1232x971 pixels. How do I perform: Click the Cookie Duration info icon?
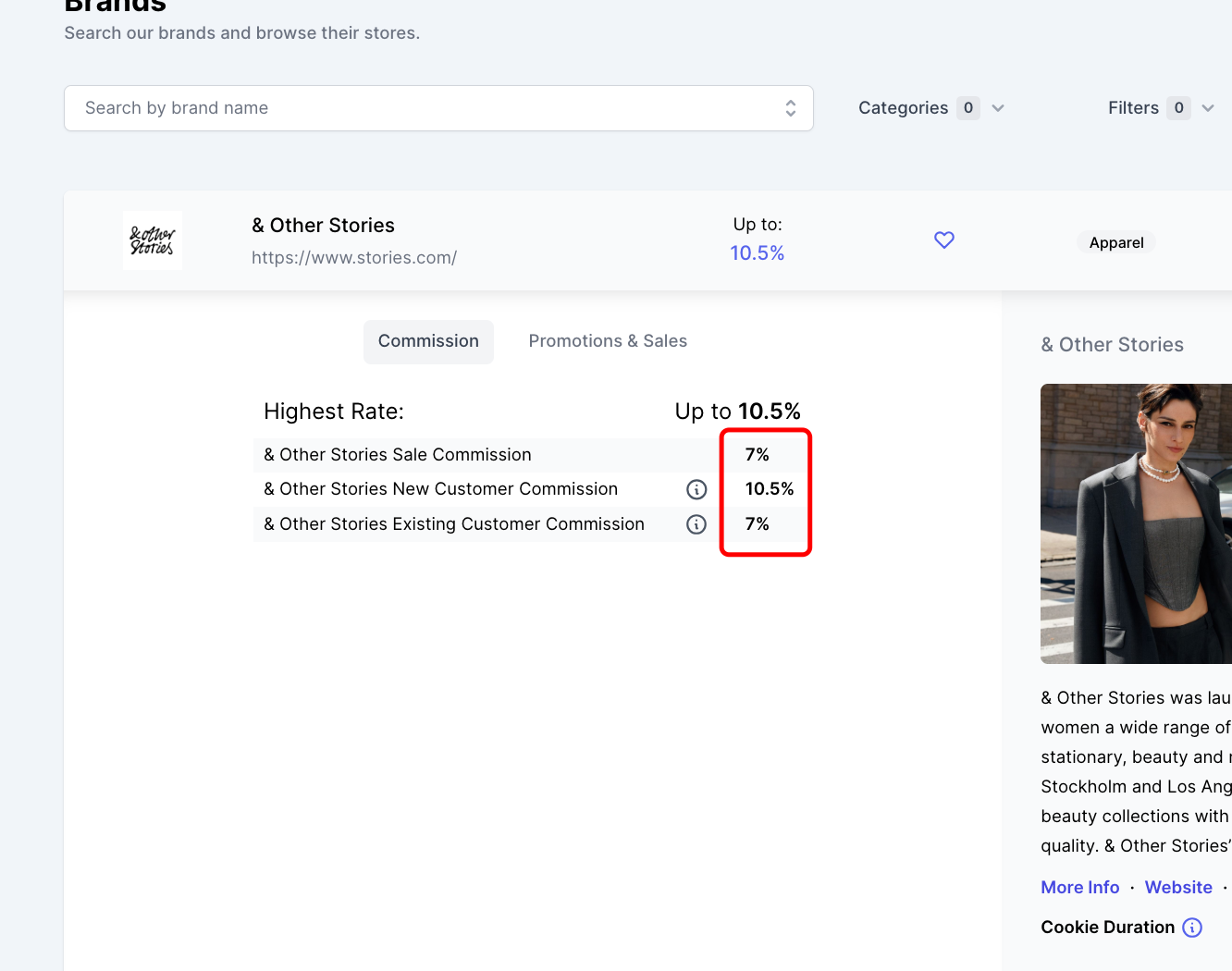(1192, 928)
